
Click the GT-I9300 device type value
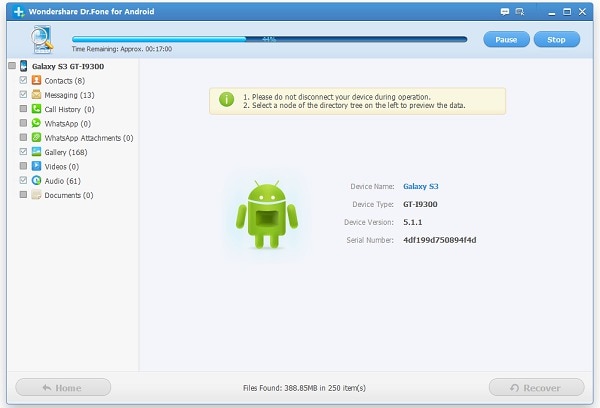[420, 204]
